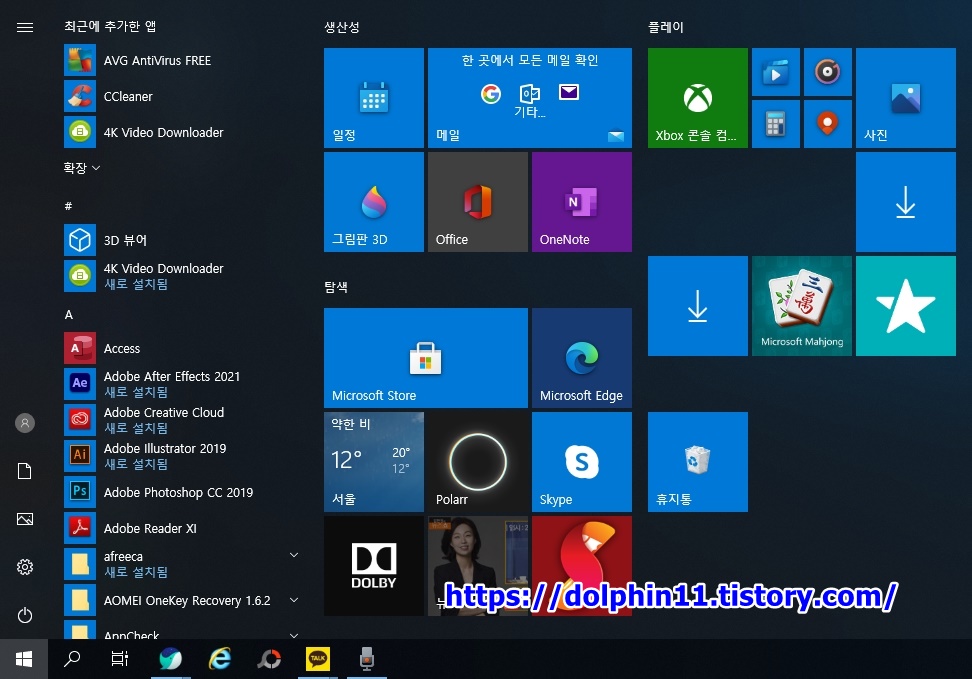
Task: Open 4K Video Downloader marked 새로 설치됨
Action: 180,276
